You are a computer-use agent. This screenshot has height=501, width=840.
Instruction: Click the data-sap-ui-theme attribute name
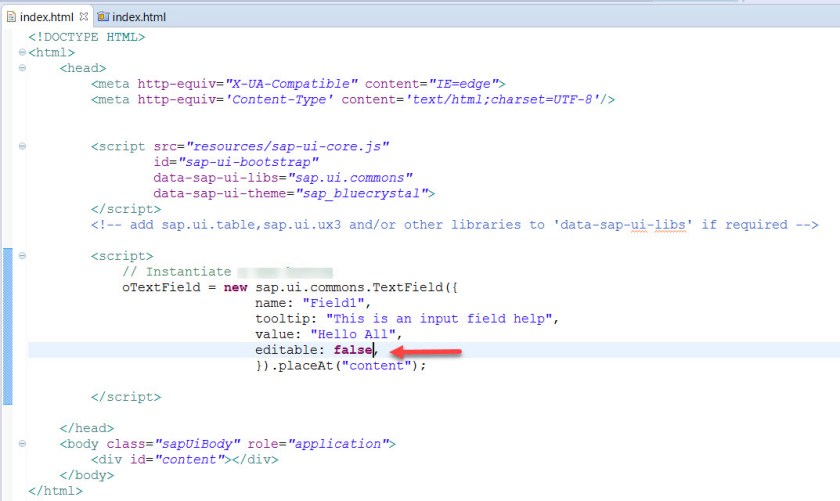[220, 193]
